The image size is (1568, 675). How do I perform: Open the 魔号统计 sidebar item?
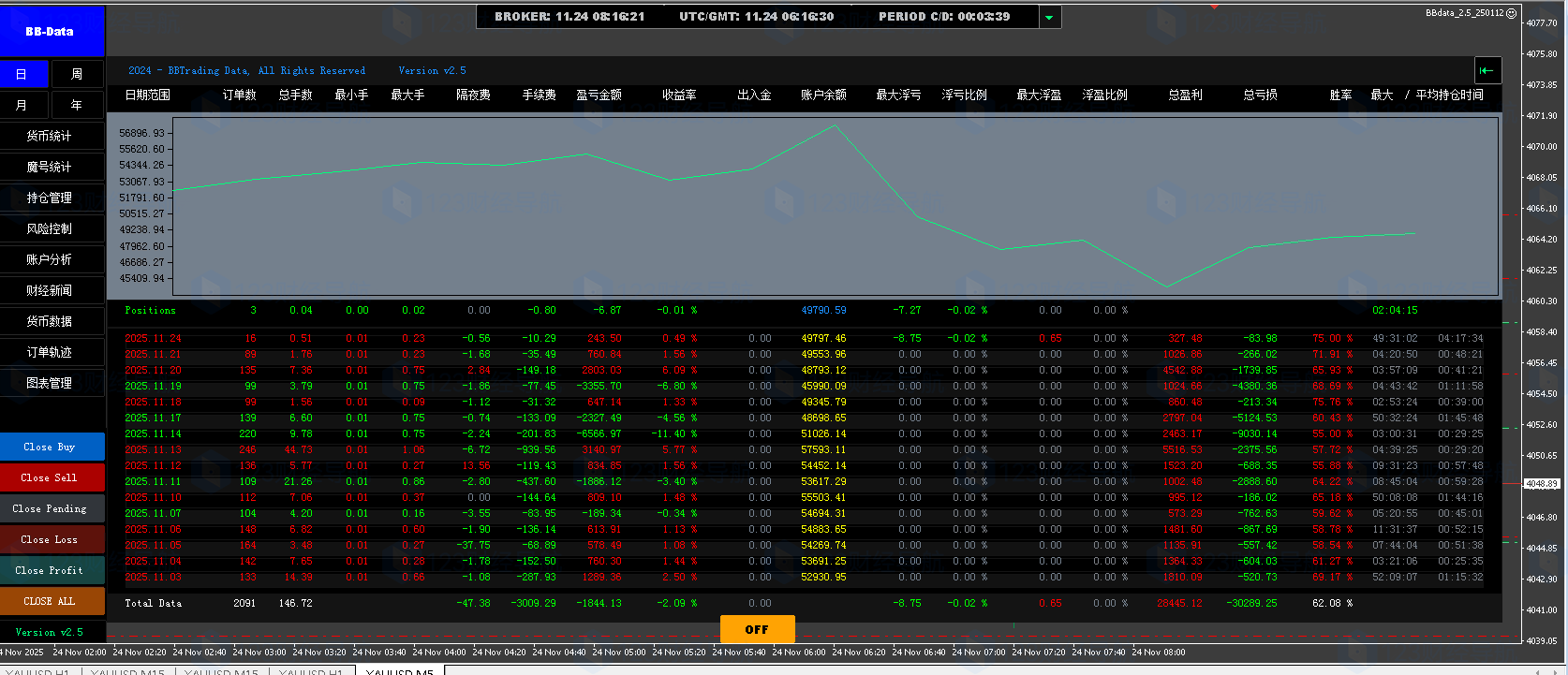tap(51, 167)
